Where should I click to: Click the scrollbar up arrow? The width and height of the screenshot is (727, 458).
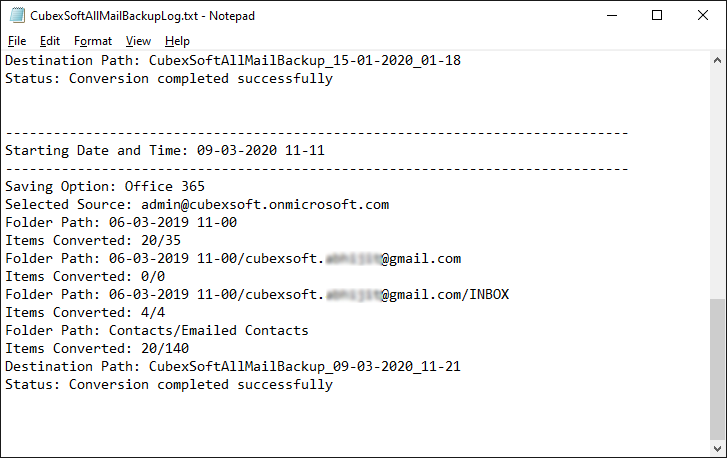pos(718,59)
